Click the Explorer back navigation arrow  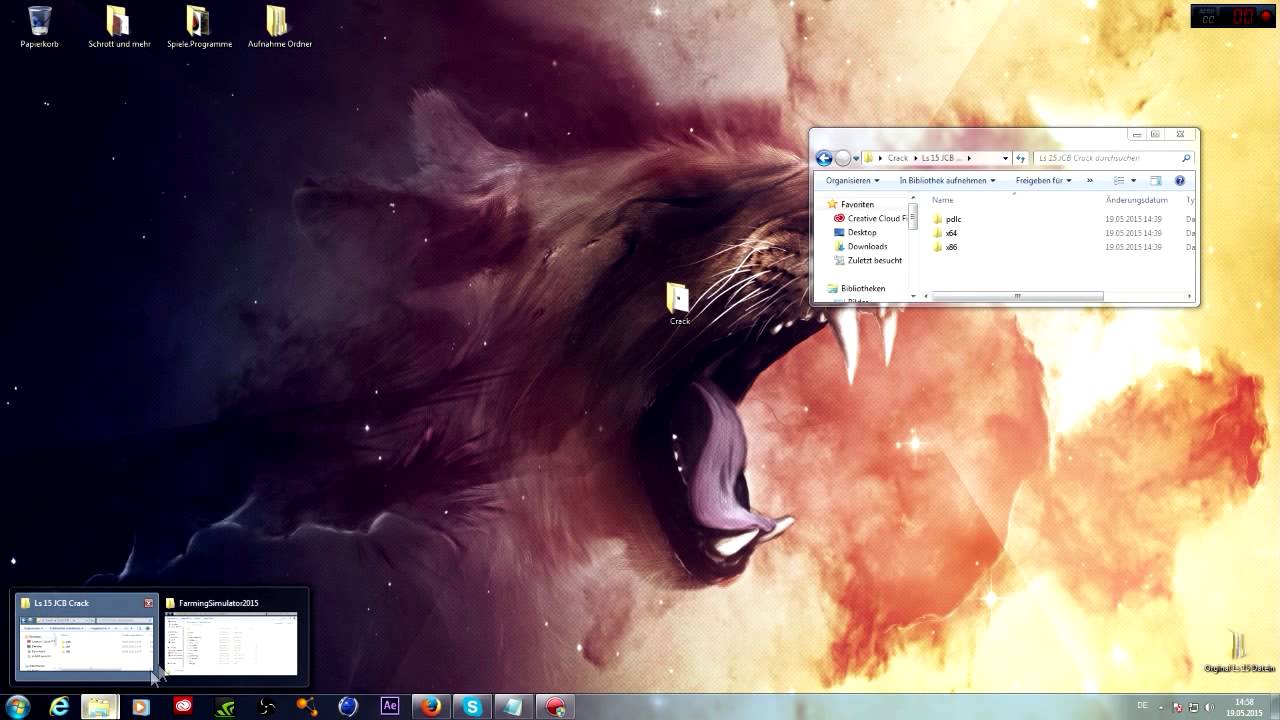[824, 158]
